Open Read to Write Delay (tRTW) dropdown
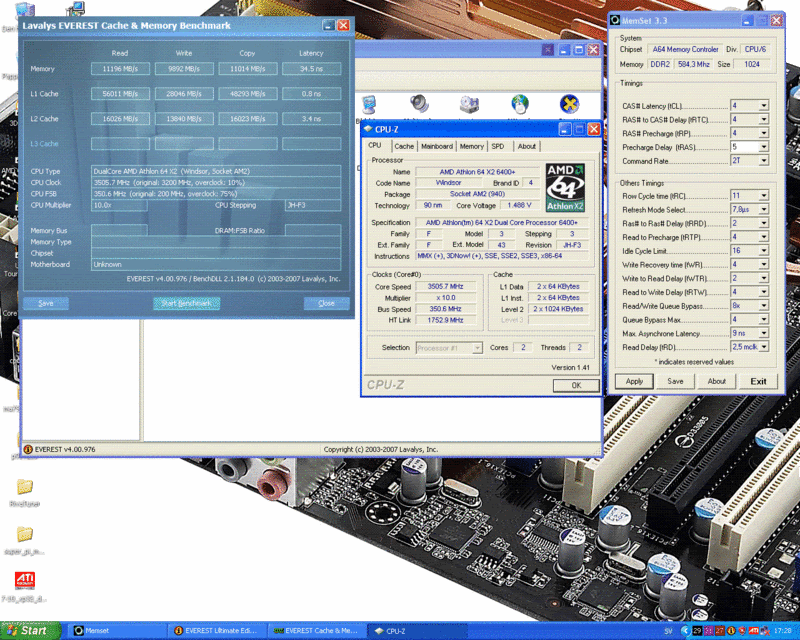This screenshot has width=800, height=640. pyautogui.click(x=763, y=292)
